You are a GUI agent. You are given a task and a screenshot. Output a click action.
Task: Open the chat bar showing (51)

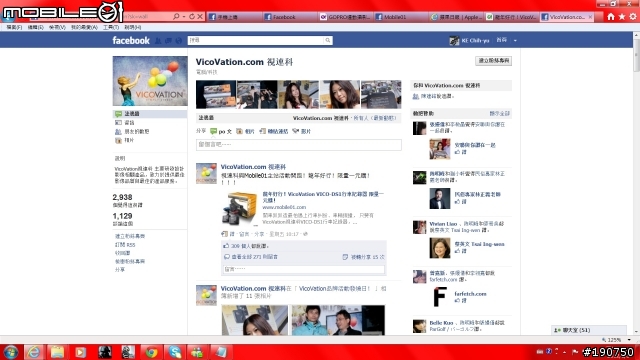[x=589, y=330]
